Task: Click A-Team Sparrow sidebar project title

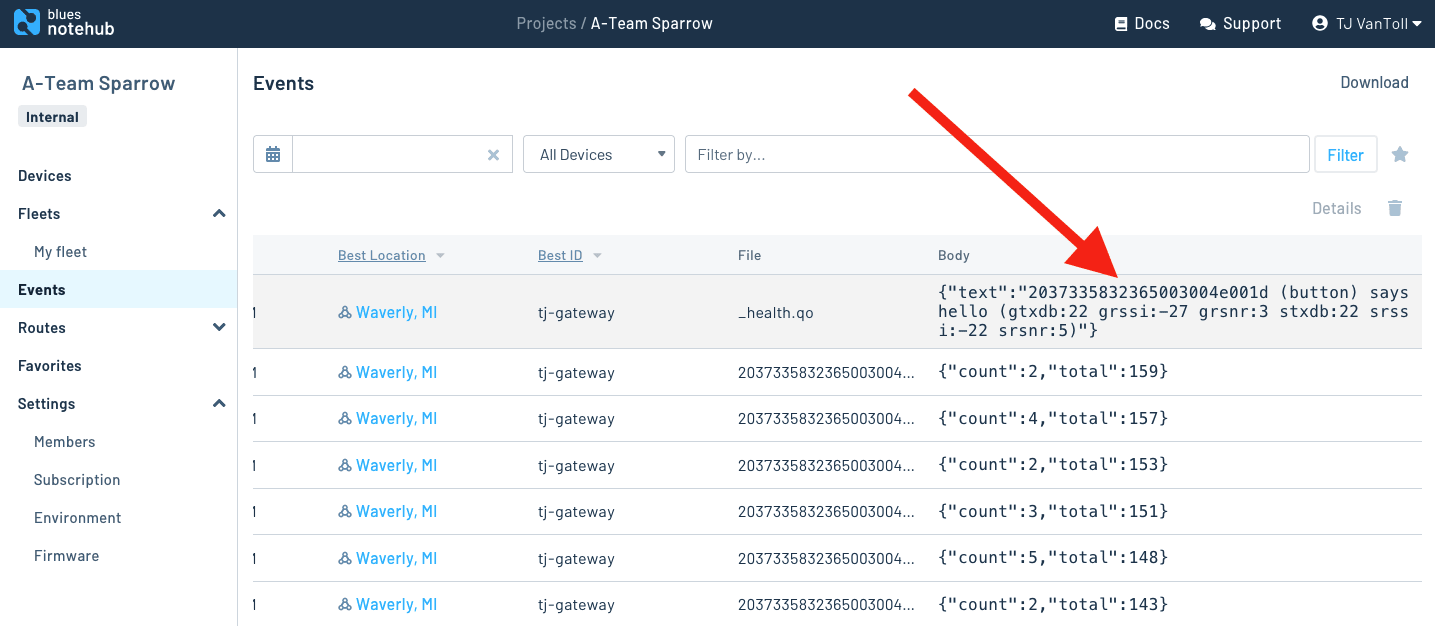Action: pos(98,83)
